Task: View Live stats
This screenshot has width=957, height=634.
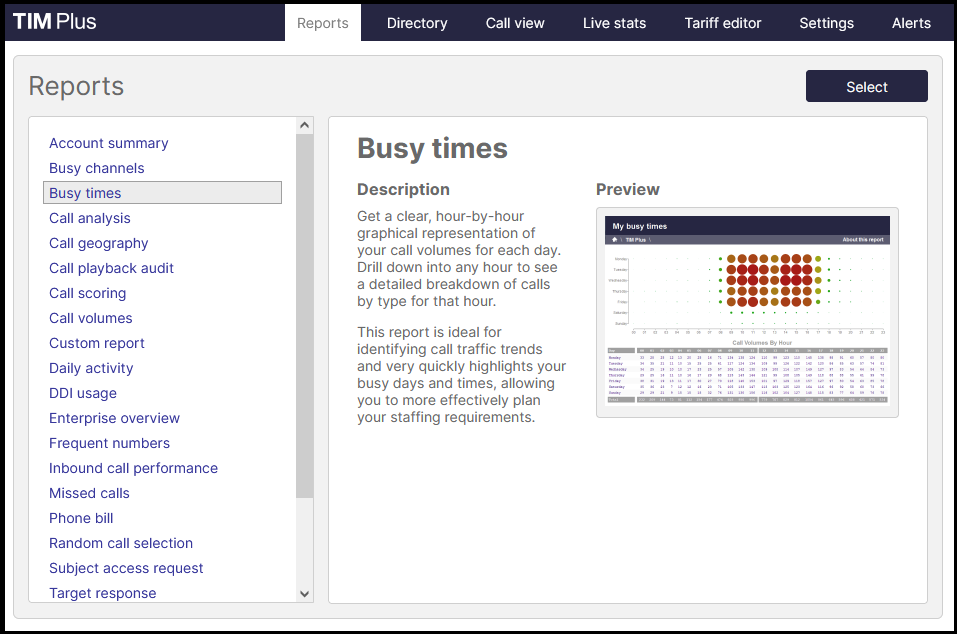Action: tap(614, 23)
